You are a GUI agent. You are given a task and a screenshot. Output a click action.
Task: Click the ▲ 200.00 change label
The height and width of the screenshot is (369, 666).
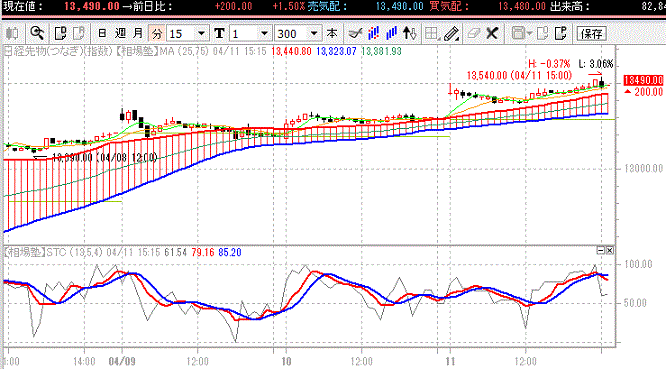643,92
